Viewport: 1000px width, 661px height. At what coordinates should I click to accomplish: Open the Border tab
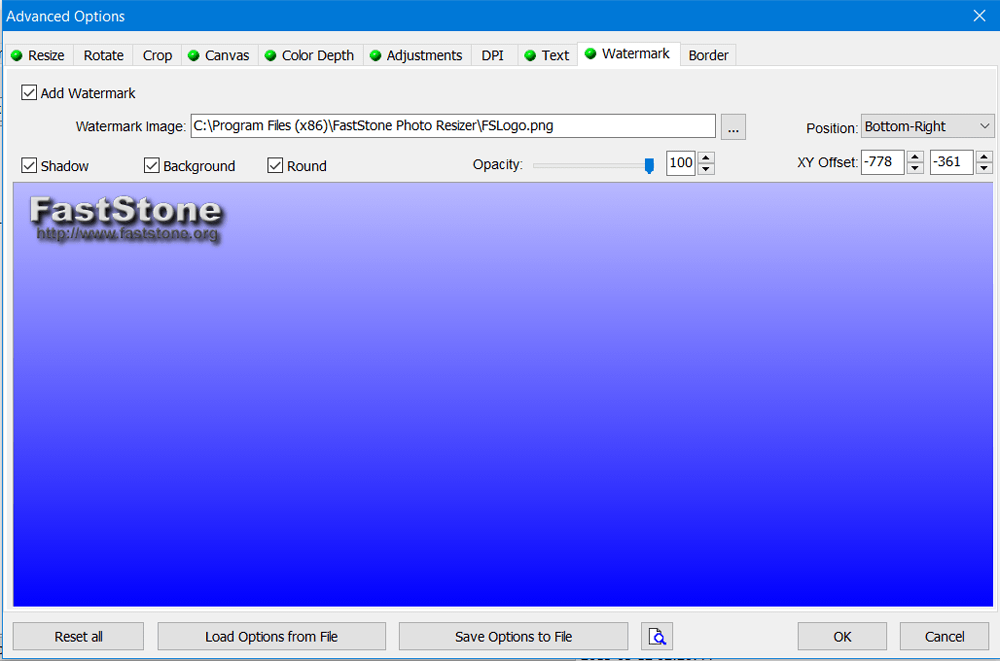pyautogui.click(x=708, y=56)
